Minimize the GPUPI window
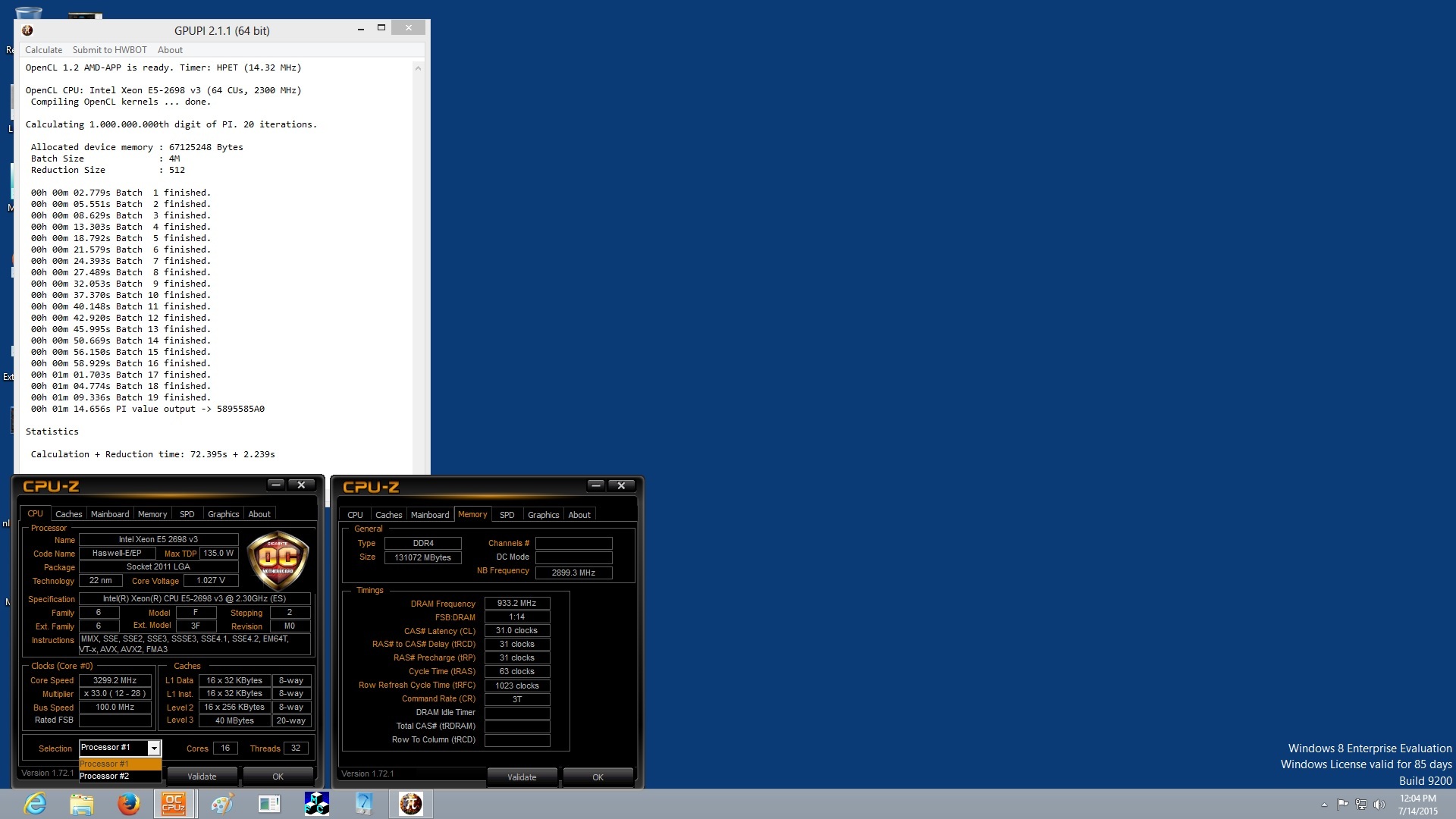 [360, 29]
